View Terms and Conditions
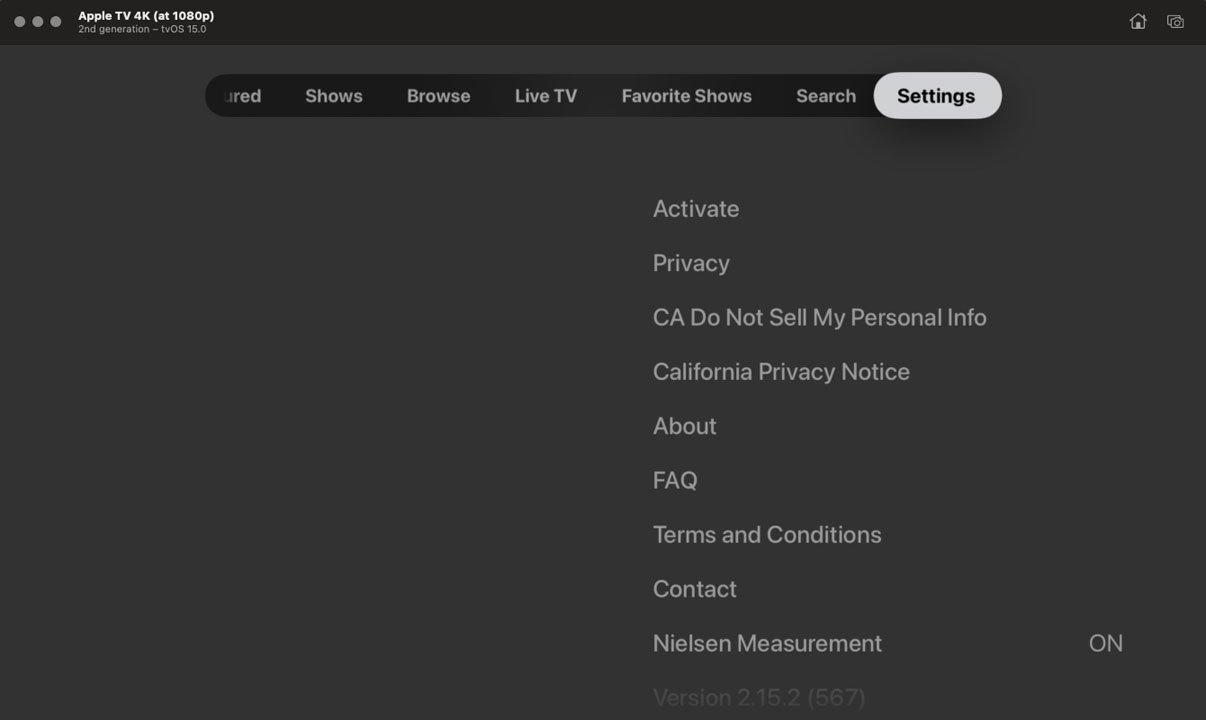 [x=766, y=535]
